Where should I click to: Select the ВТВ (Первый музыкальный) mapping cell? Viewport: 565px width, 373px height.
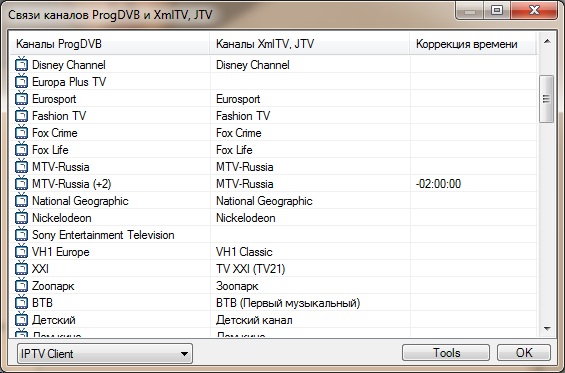point(288,303)
